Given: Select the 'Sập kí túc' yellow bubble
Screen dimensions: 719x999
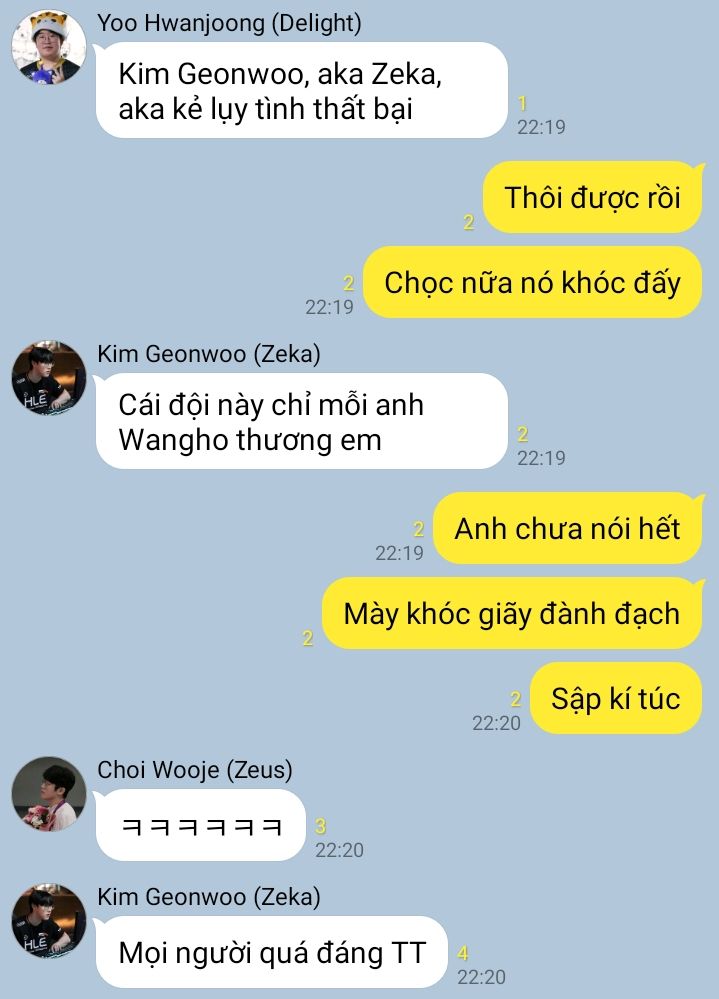Looking at the screenshot, I should [616, 698].
